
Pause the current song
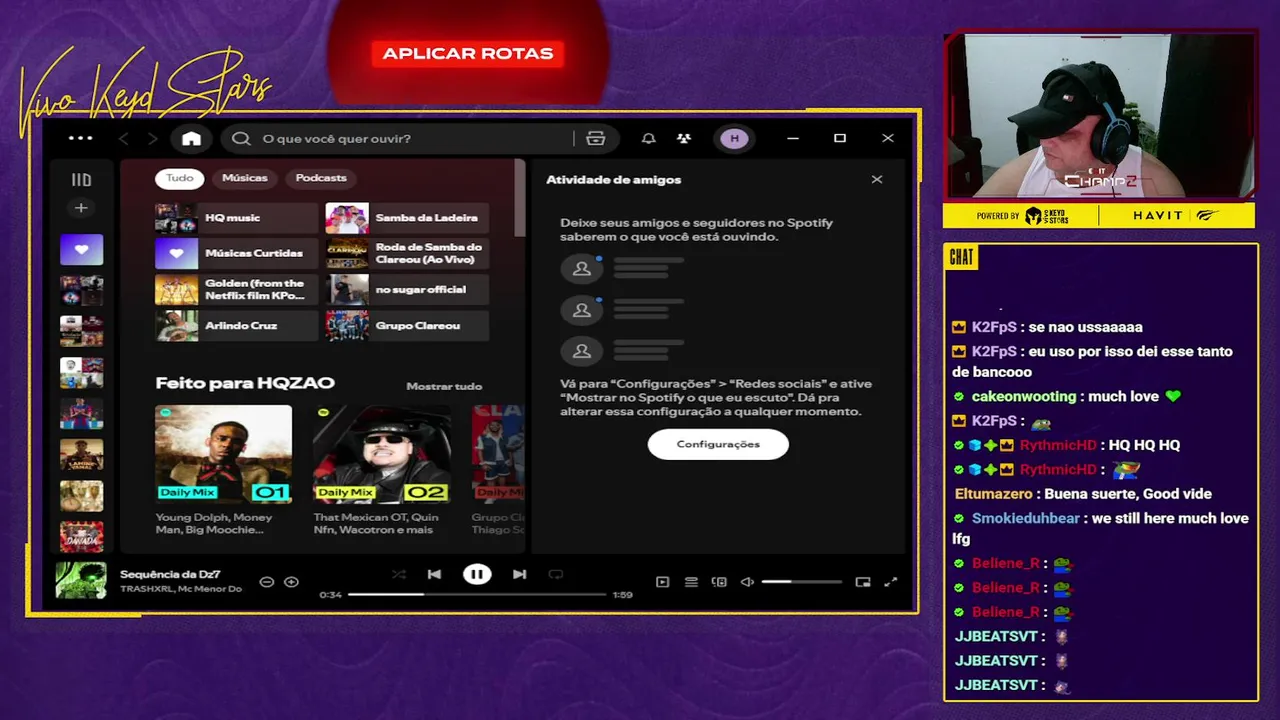477,574
